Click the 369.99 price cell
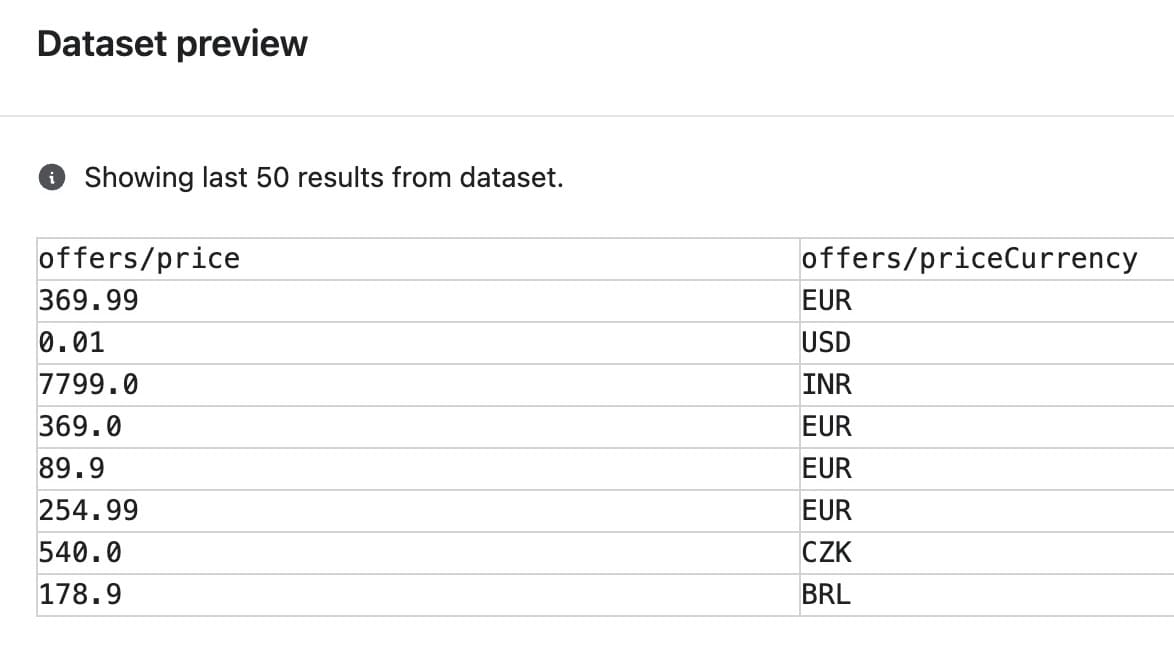Viewport: 1174px width, 647px height. click(418, 301)
